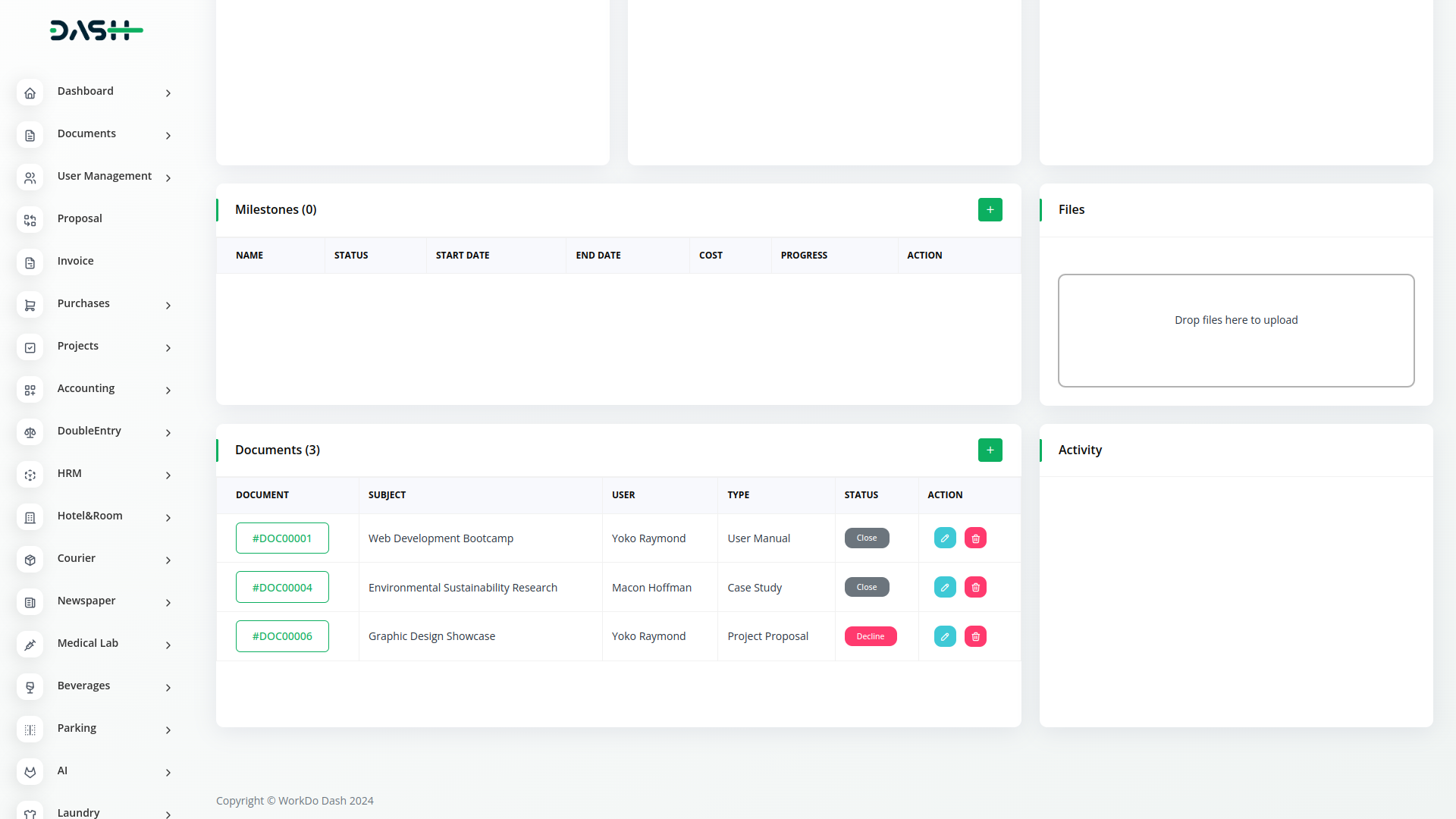This screenshot has height=819, width=1456.
Task: Click the Courier box icon
Action: click(x=30, y=560)
